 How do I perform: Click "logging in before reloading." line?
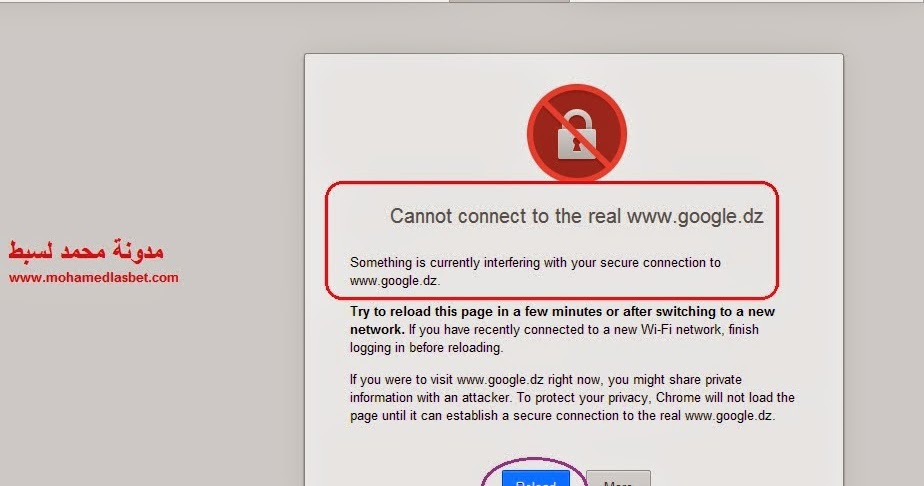point(427,348)
